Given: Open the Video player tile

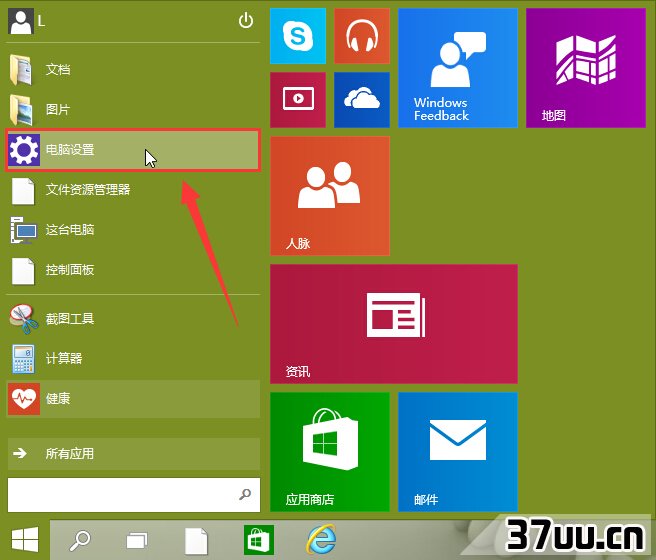Looking at the screenshot, I should tap(298, 100).
